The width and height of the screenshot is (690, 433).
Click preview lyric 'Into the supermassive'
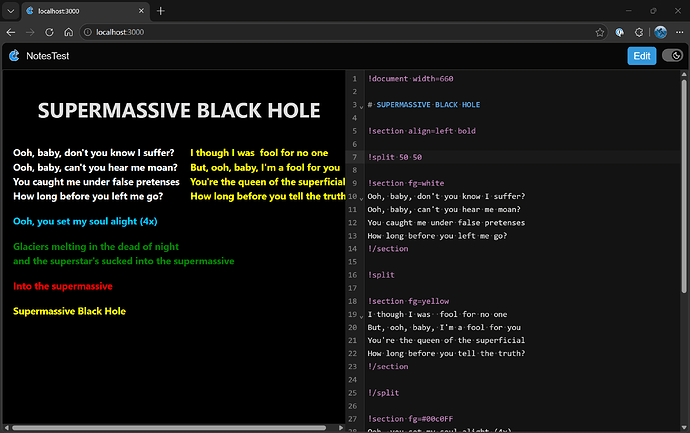[x=62, y=286]
